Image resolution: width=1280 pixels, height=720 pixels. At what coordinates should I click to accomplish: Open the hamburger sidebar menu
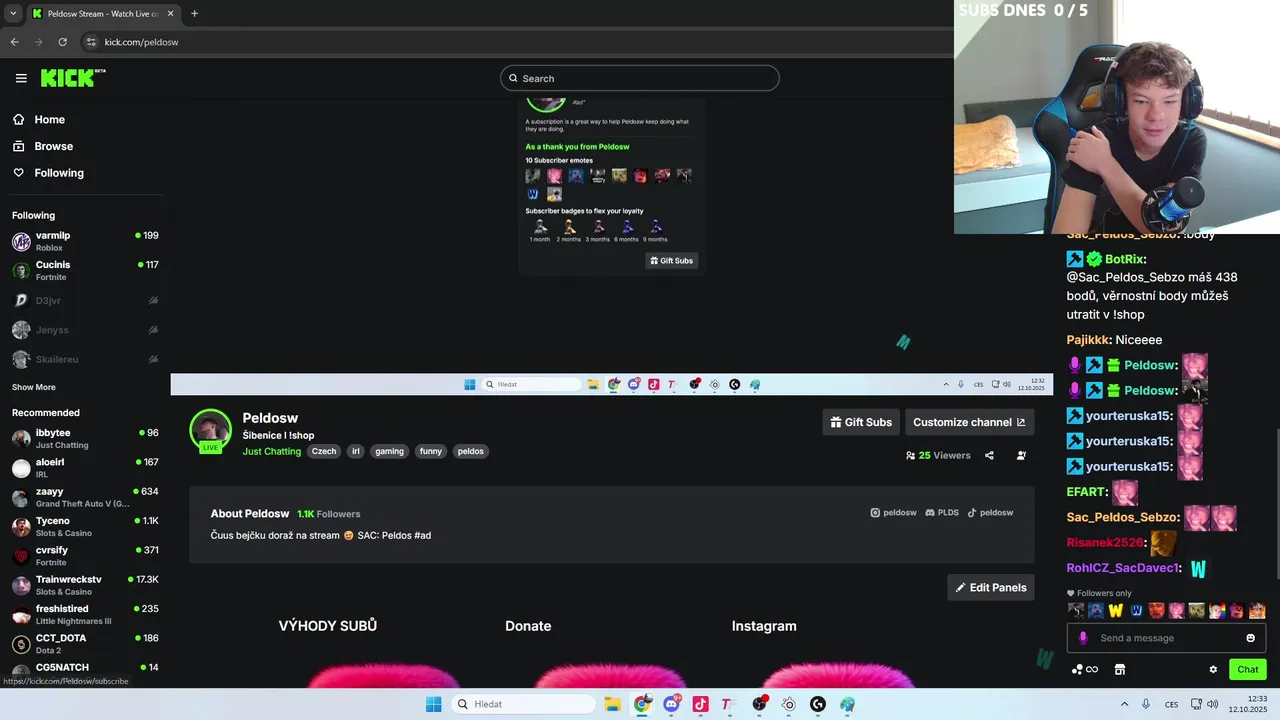pos(21,78)
